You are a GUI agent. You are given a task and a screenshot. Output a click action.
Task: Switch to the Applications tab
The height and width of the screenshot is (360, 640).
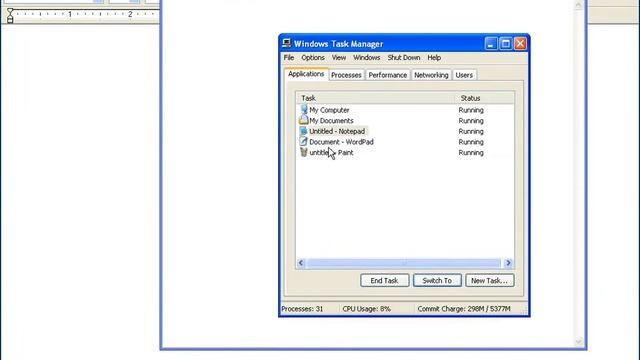click(306, 74)
